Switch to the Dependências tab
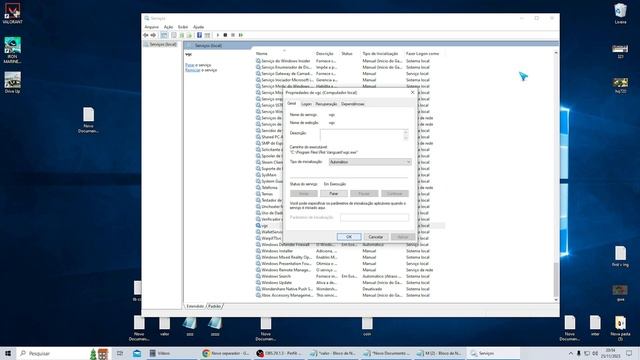The height and width of the screenshot is (360, 640). [353, 104]
